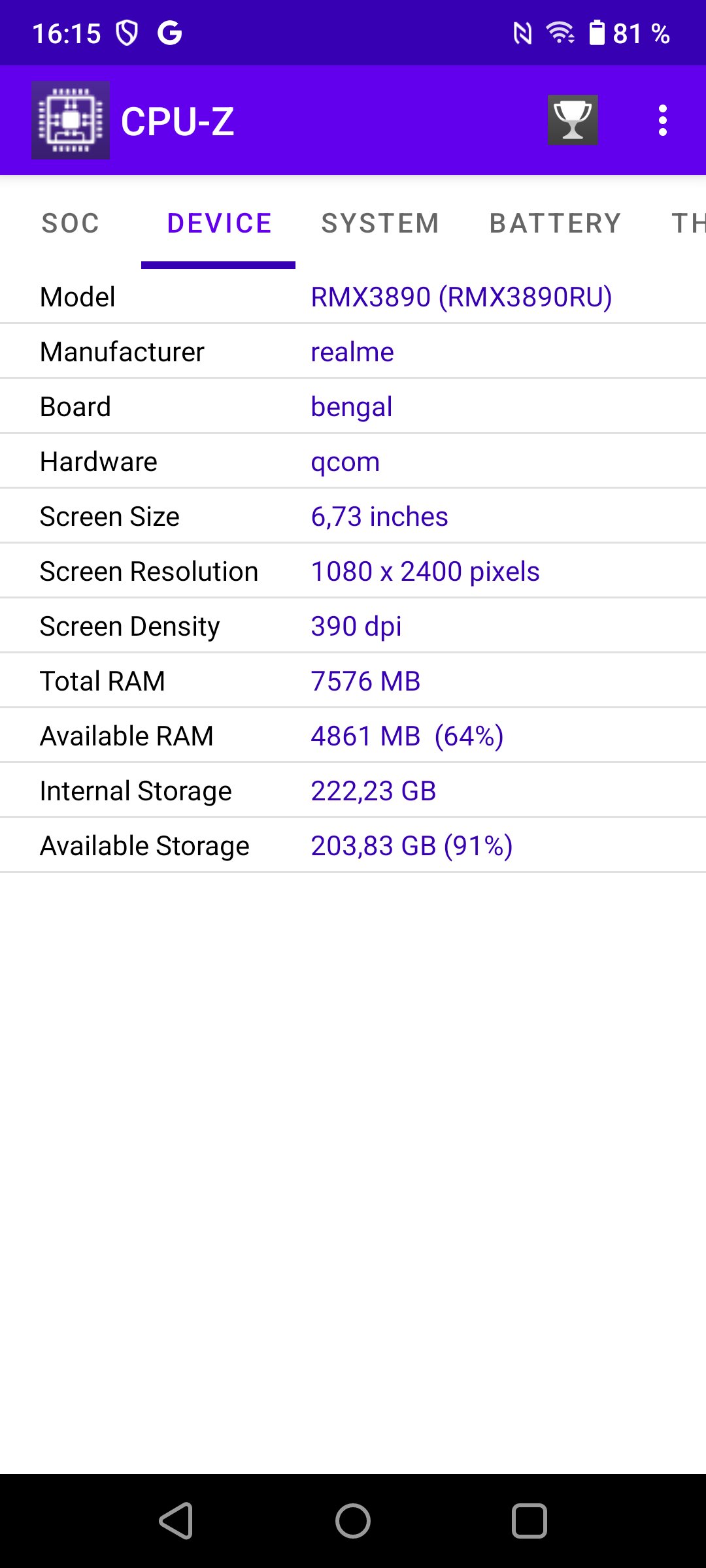
Task: Tap the CPU-Z chip logo
Action: pos(71,120)
